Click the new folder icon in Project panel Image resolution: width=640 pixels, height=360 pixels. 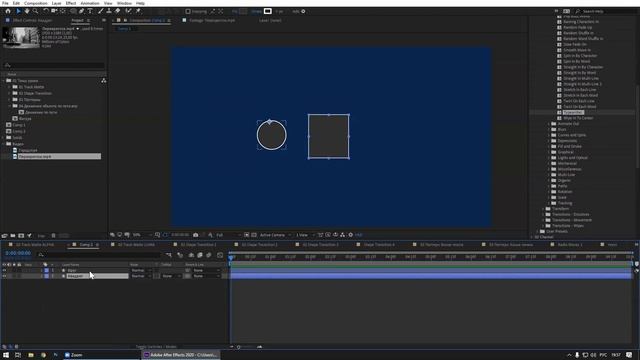point(13,236)
